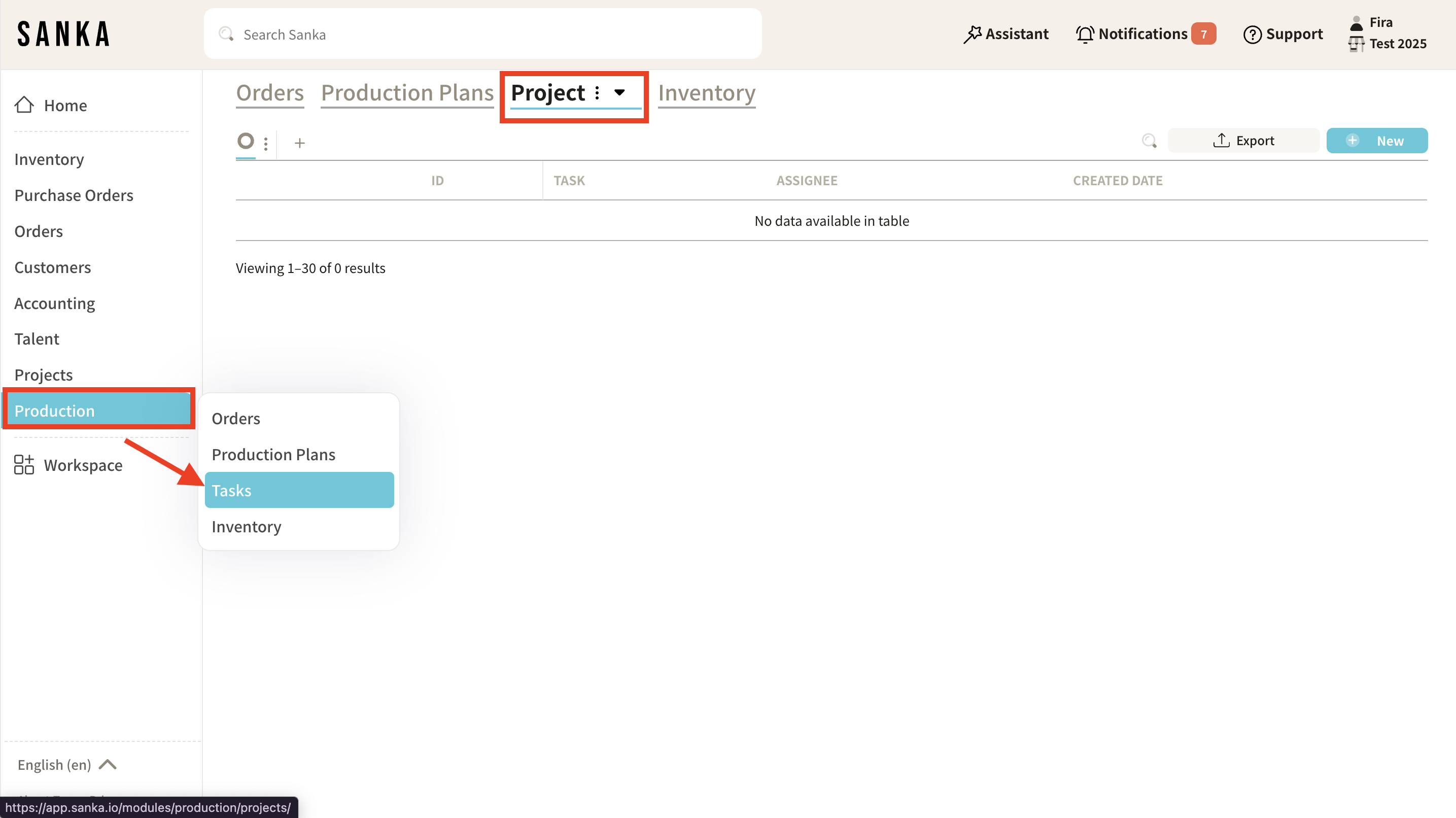
Task: Open the Project tab three-dot menu
Action: tap(597, 93)
